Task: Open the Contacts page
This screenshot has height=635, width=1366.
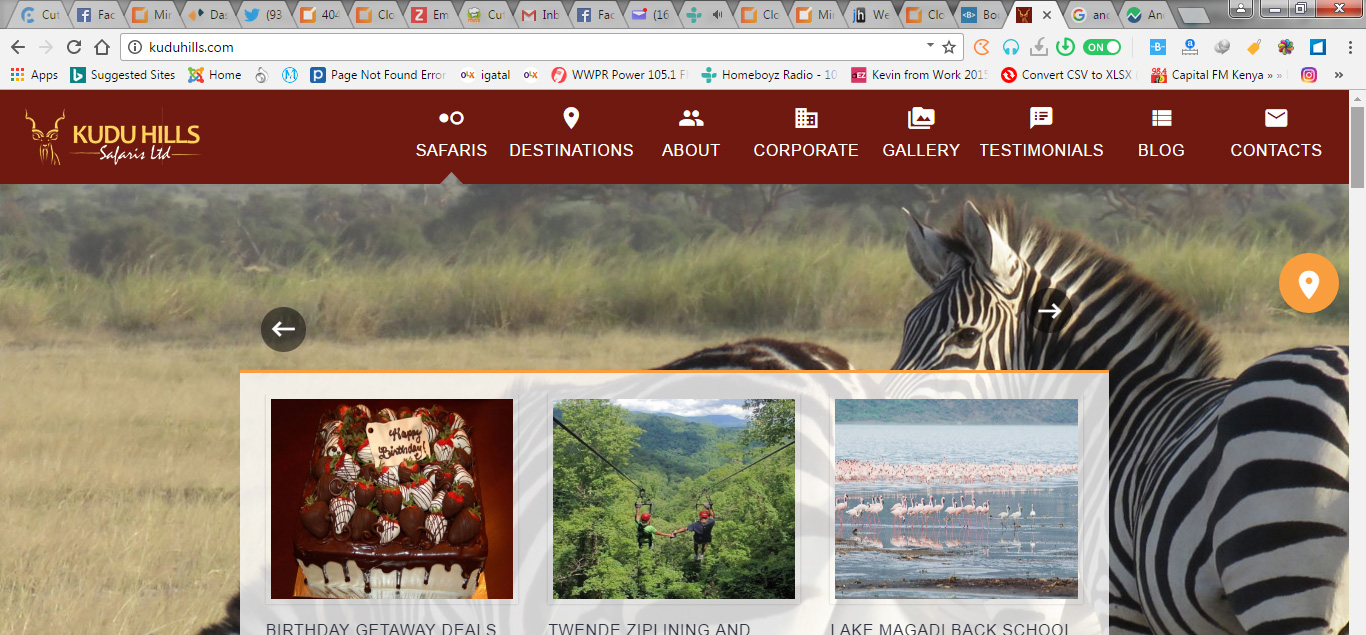Action: tap(1276, 135)
